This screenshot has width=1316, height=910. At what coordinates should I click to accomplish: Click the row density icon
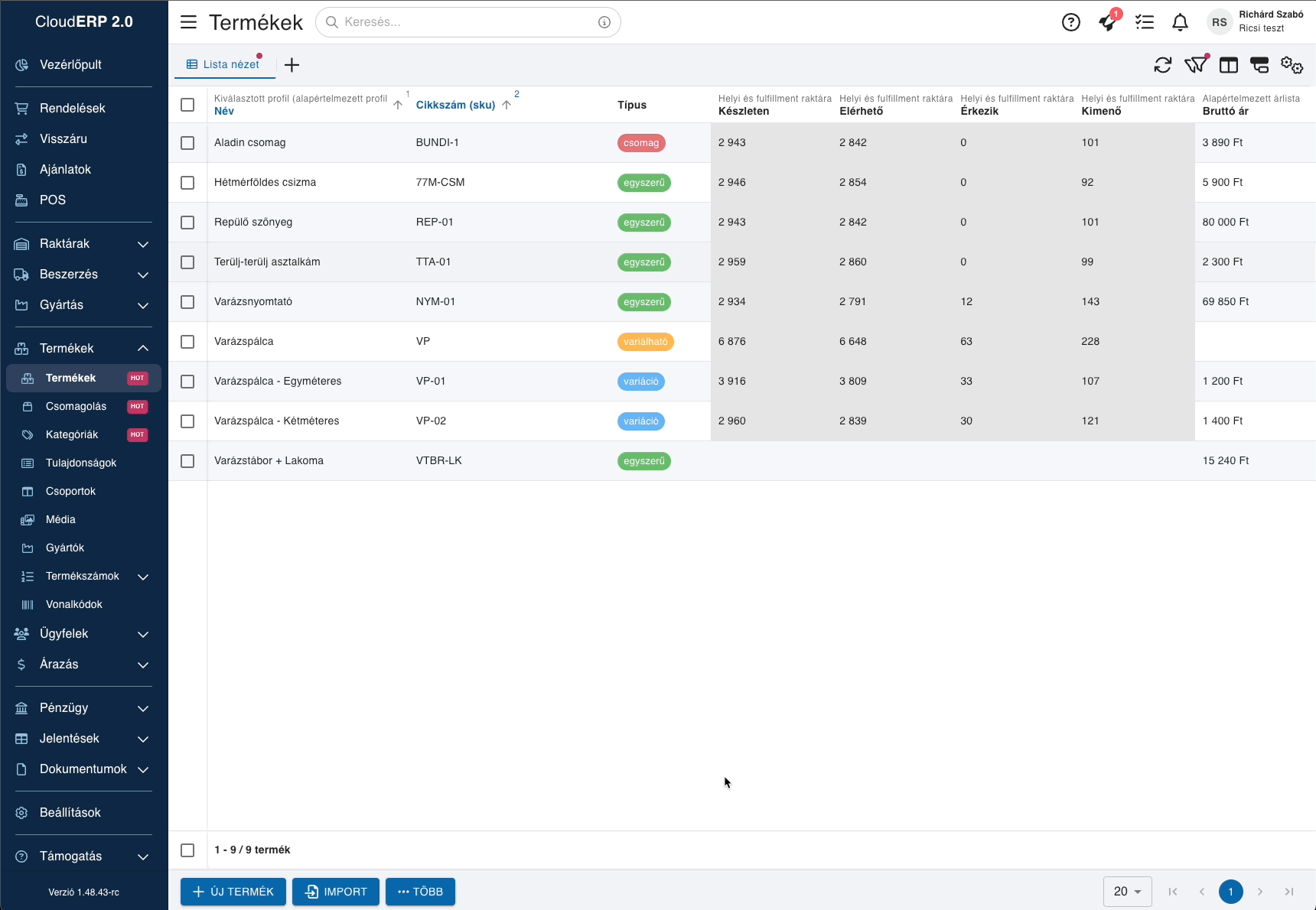pyautogui.click(x=1259, y=65)
